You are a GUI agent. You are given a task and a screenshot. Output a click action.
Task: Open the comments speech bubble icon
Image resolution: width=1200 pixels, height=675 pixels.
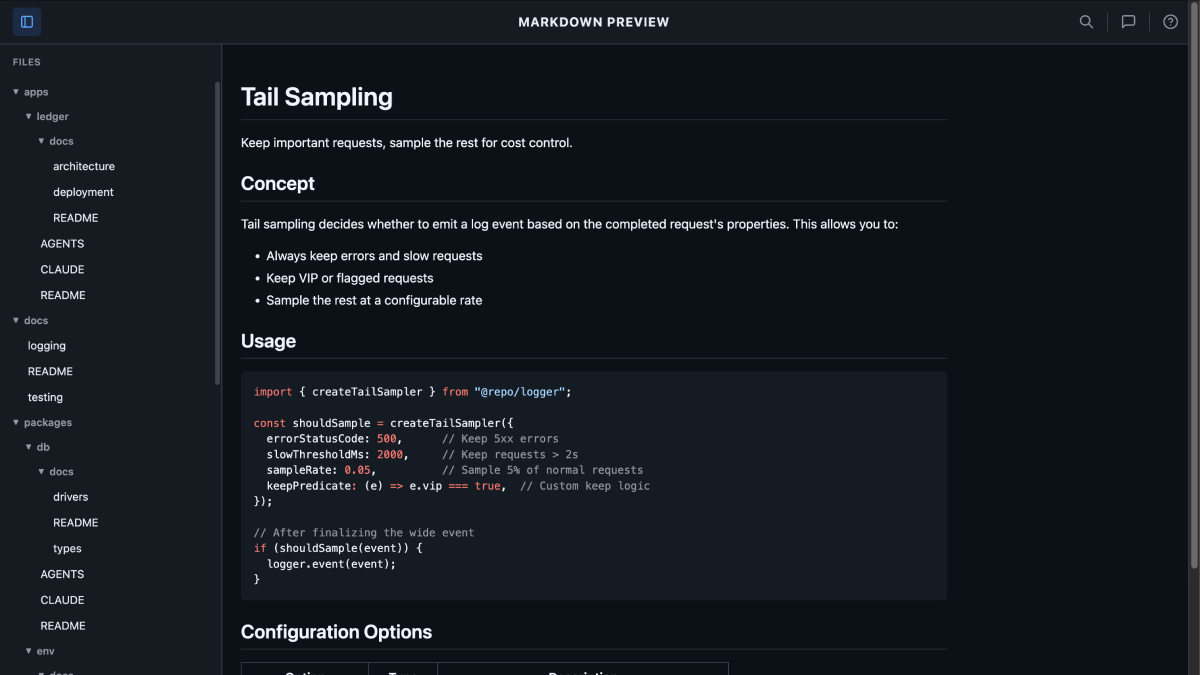tap(1128, 22)
